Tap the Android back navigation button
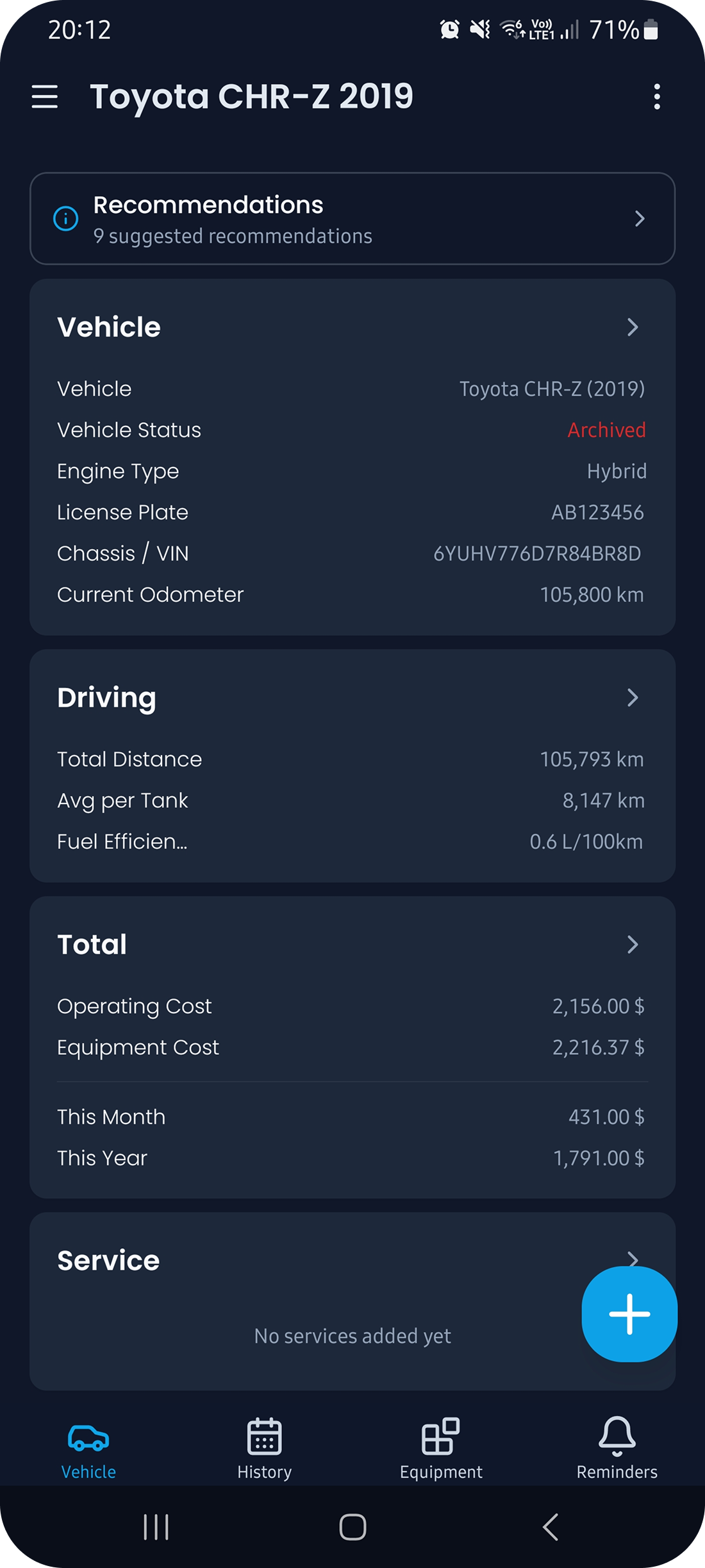 [551, 1527]
